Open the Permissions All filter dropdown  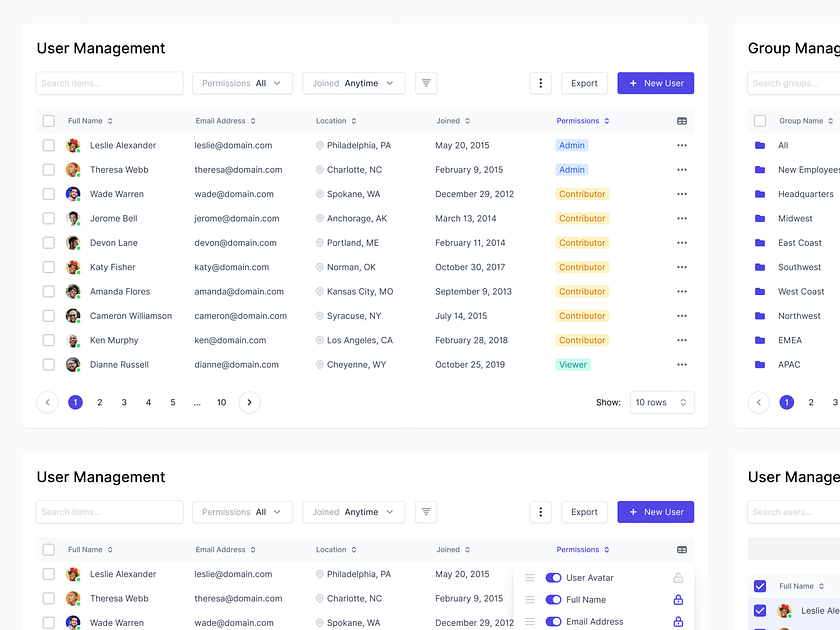click(242, 83)
